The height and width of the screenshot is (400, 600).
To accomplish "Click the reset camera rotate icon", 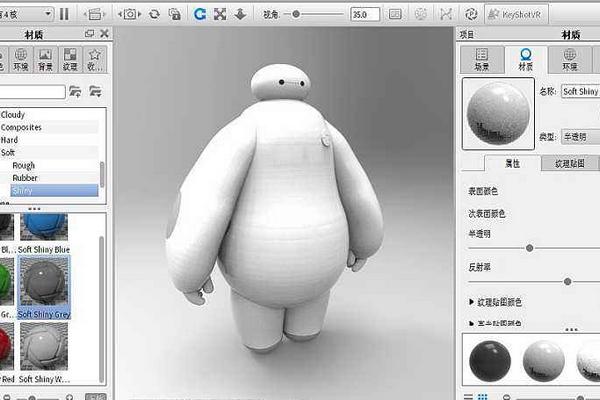I will (x=154, y=15).
